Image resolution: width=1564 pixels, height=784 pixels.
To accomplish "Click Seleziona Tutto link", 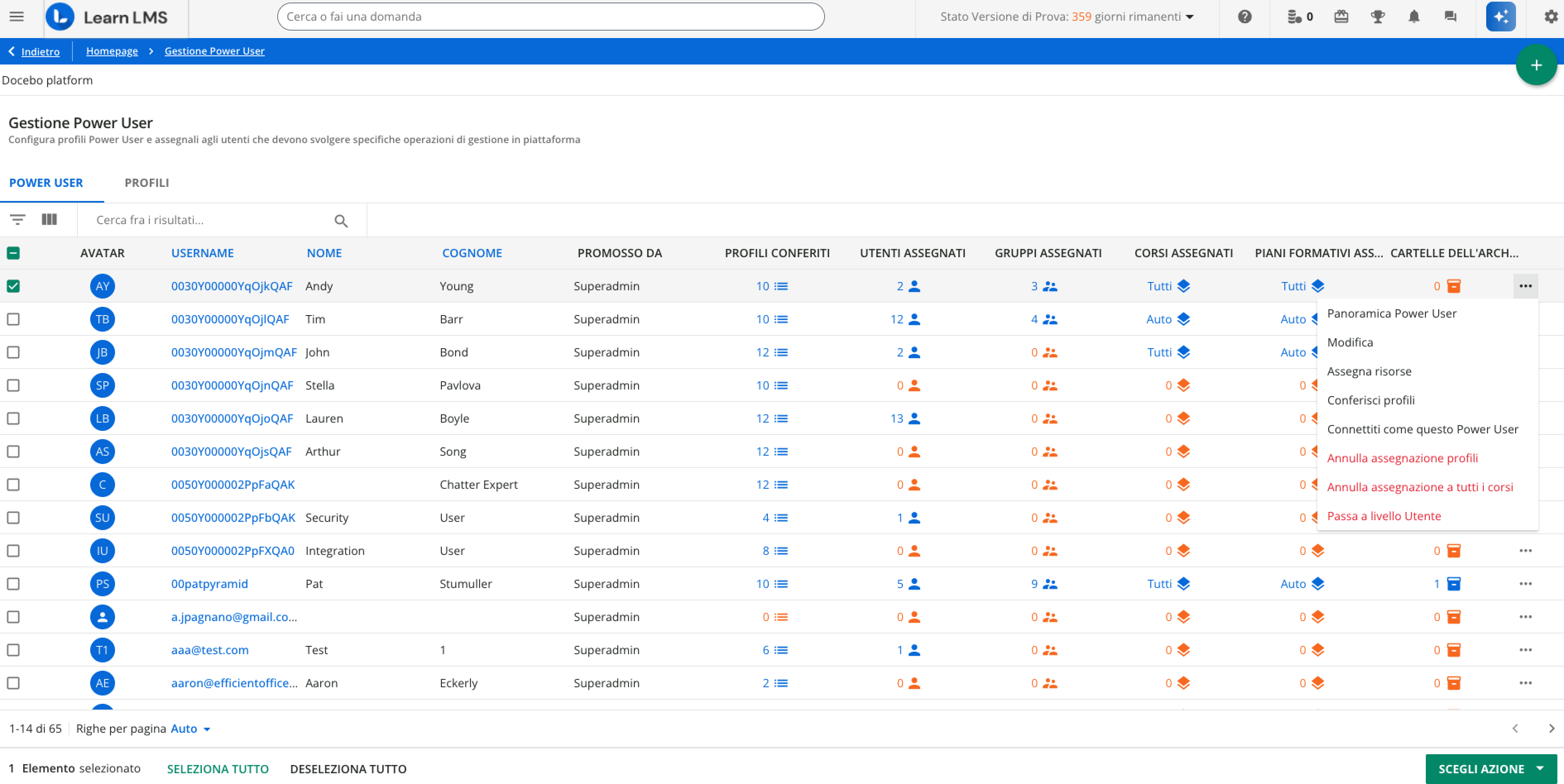I will (x=217, y=768).
